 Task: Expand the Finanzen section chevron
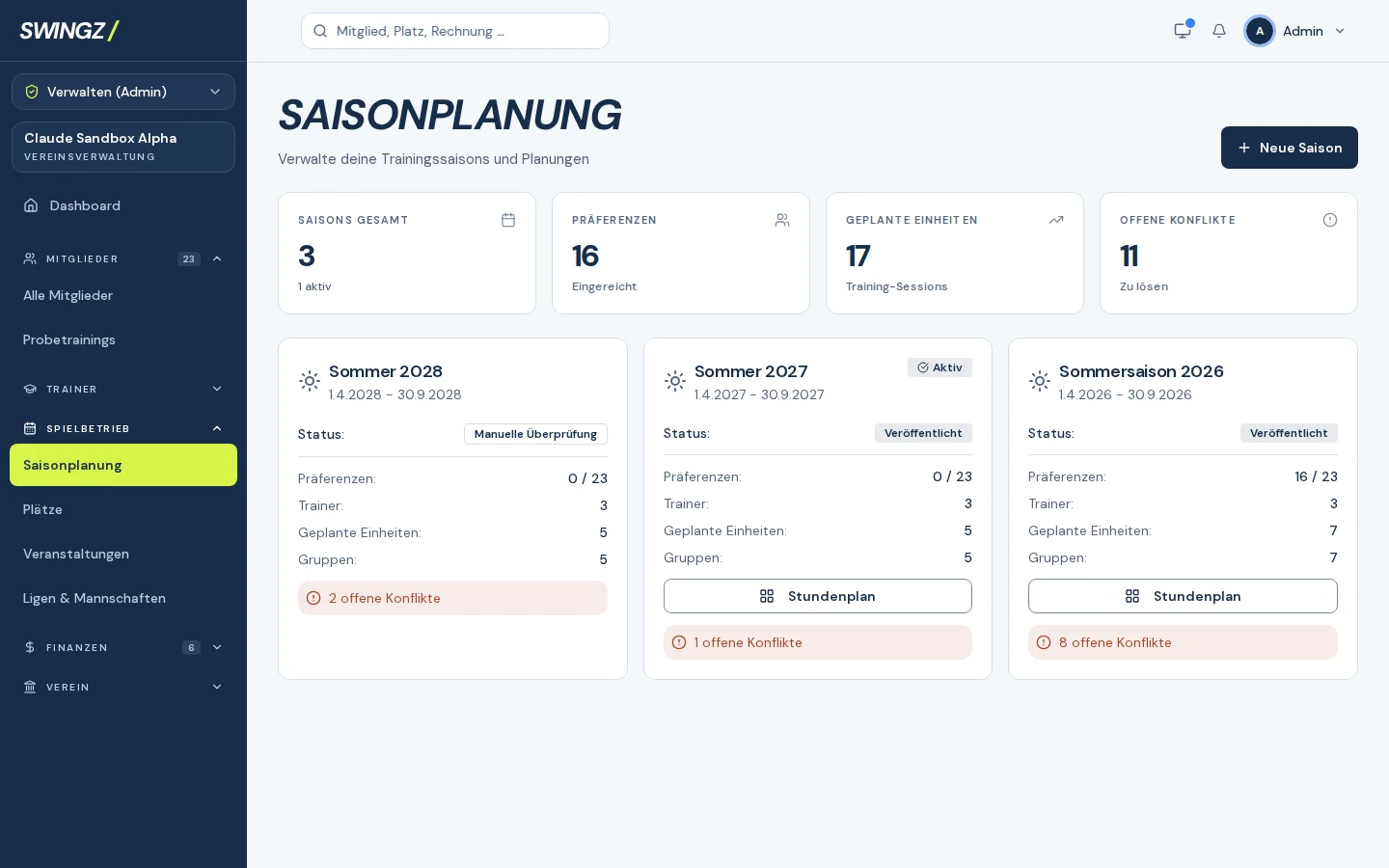(217, 647)
